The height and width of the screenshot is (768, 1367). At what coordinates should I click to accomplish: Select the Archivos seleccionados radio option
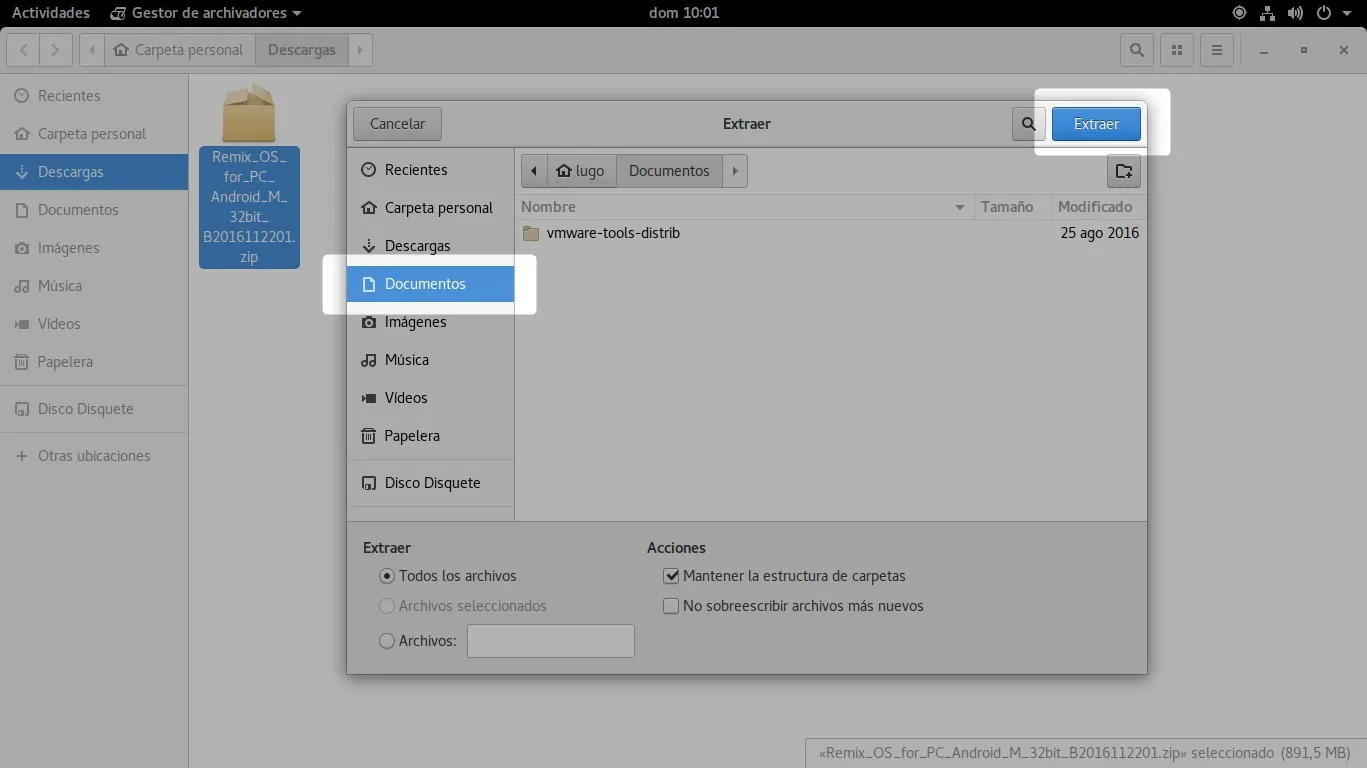pyautogui.click(x=386, y=605)
